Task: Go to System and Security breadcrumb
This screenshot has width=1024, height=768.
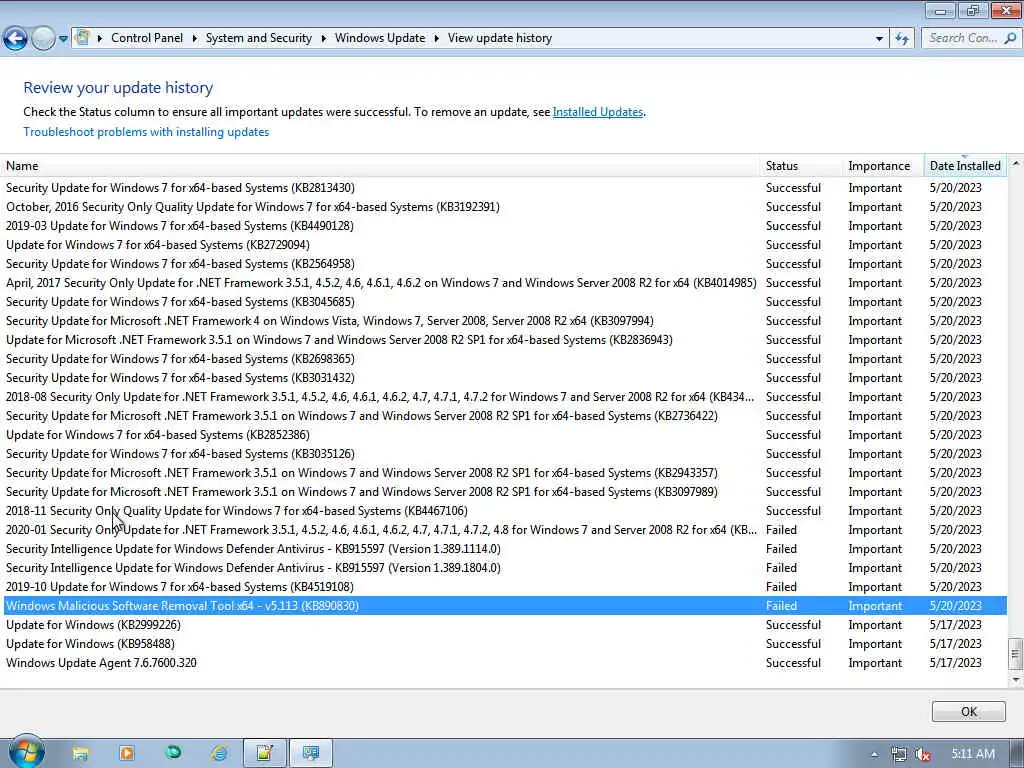Action: pyautogui.click(x=259, y=38)
